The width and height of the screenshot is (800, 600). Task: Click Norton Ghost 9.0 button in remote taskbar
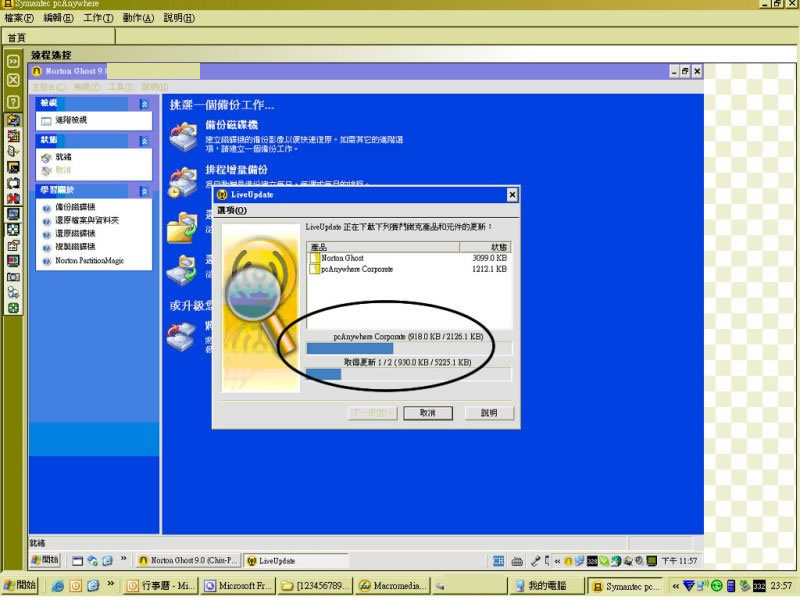(188, 560)
